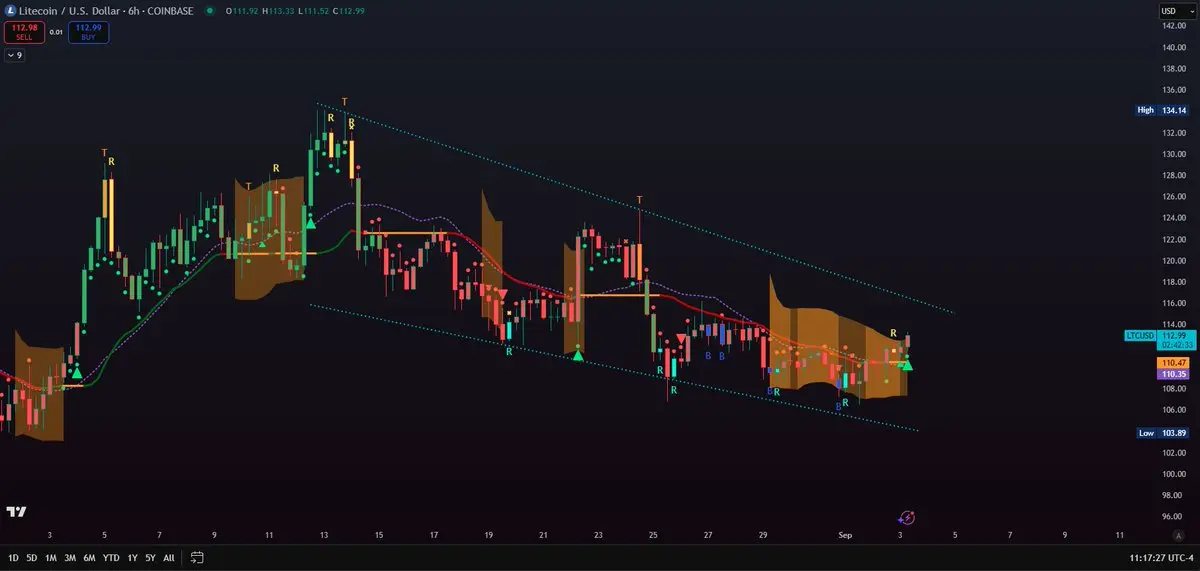Select the All time range

point(169,557)
